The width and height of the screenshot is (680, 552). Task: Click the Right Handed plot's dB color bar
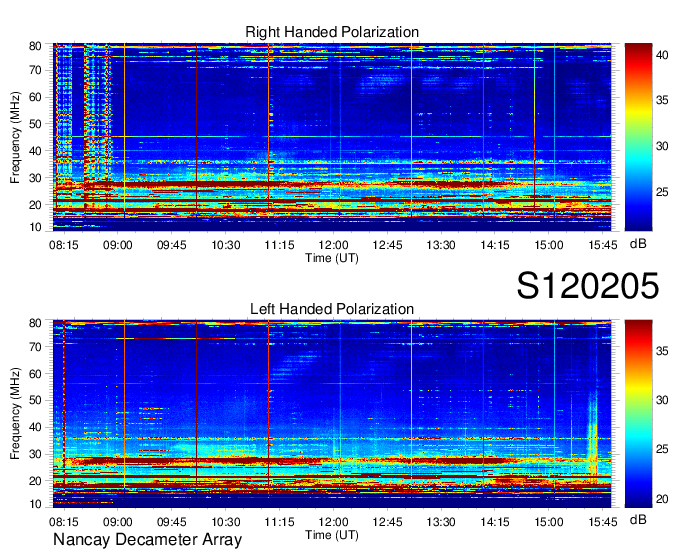tap(638, 137)
